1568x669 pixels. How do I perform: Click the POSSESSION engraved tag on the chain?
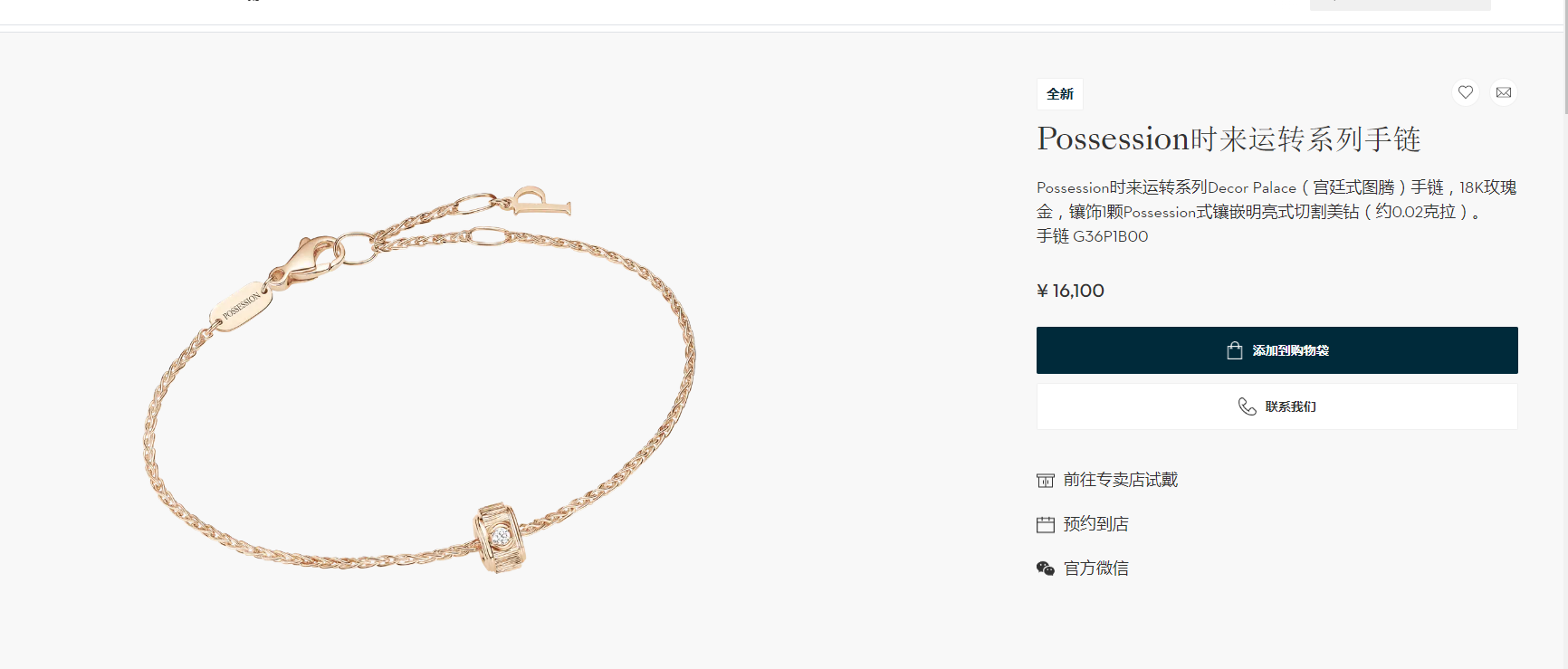[x=241, y=305]
